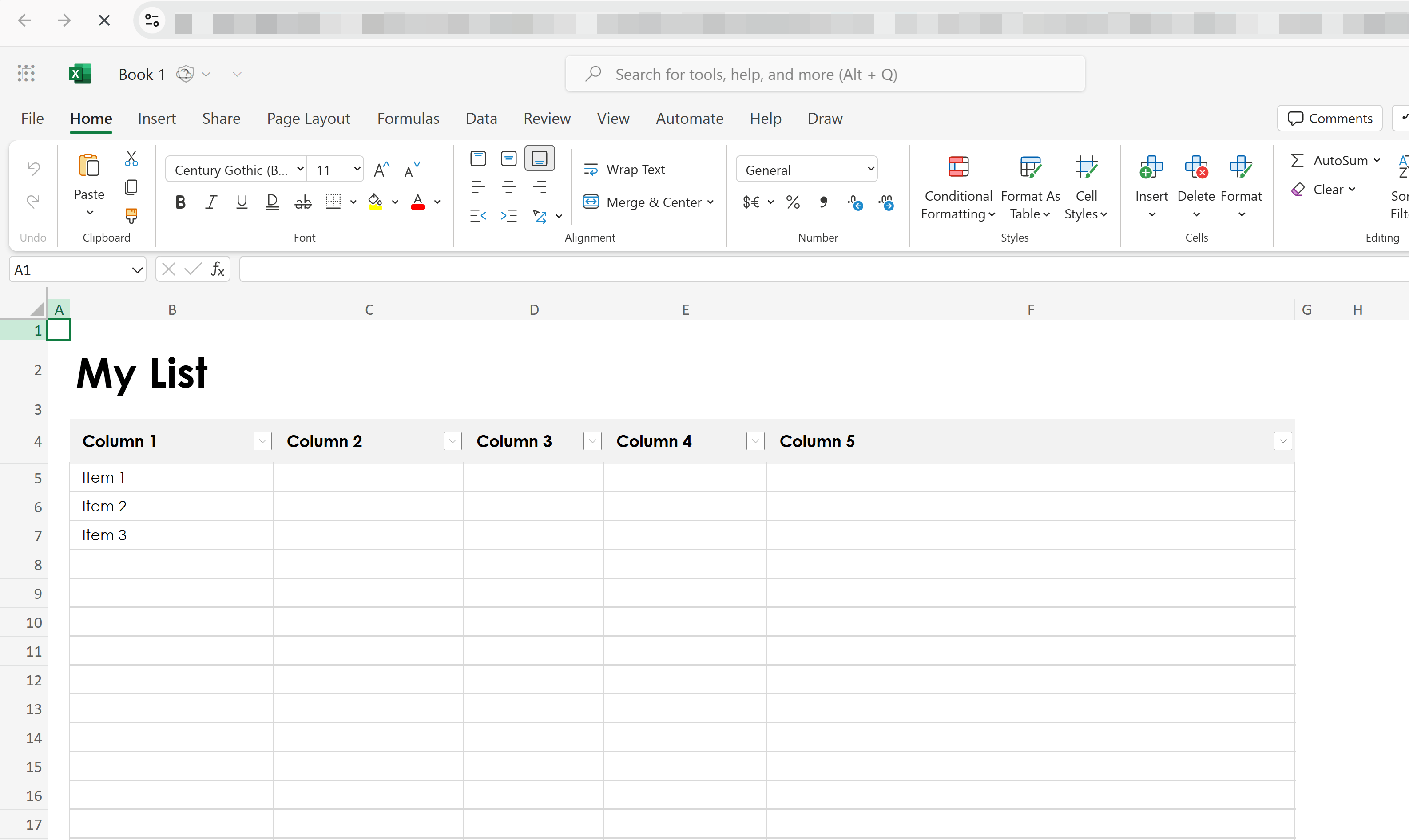Click the Percent Style icon

click(793, 202)
